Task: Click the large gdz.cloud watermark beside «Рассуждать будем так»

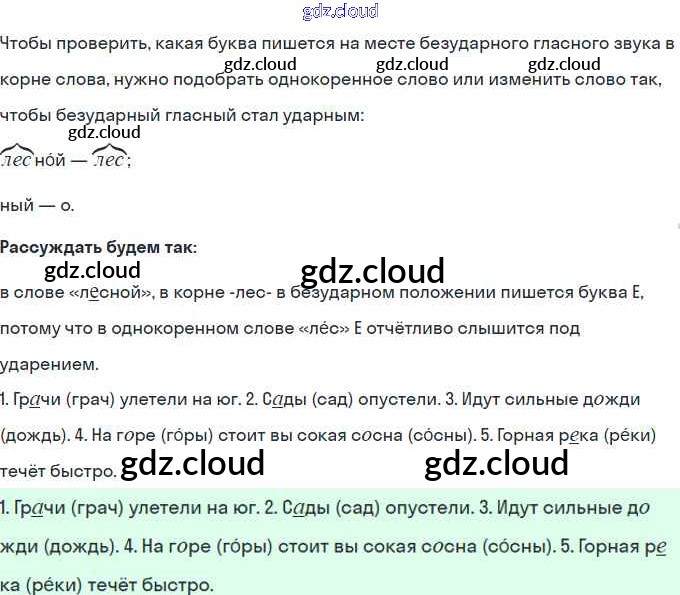Action: [372, 271]
